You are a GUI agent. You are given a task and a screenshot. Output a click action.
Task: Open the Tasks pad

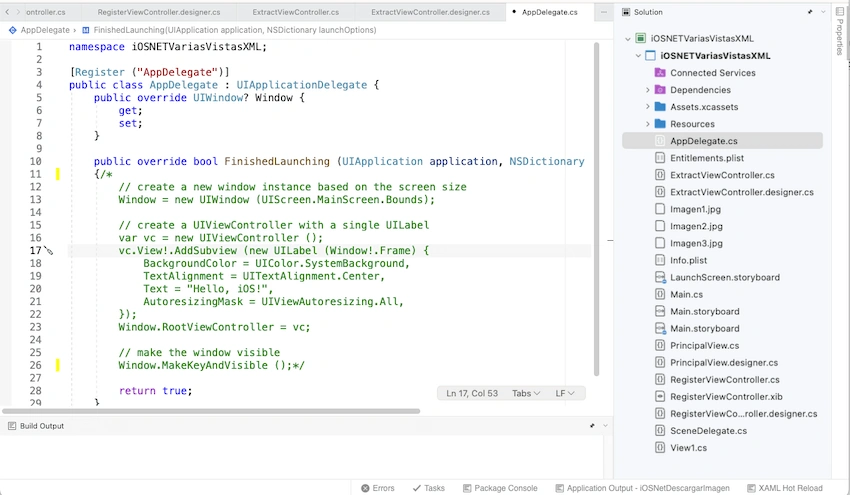(x=428, y=488)
